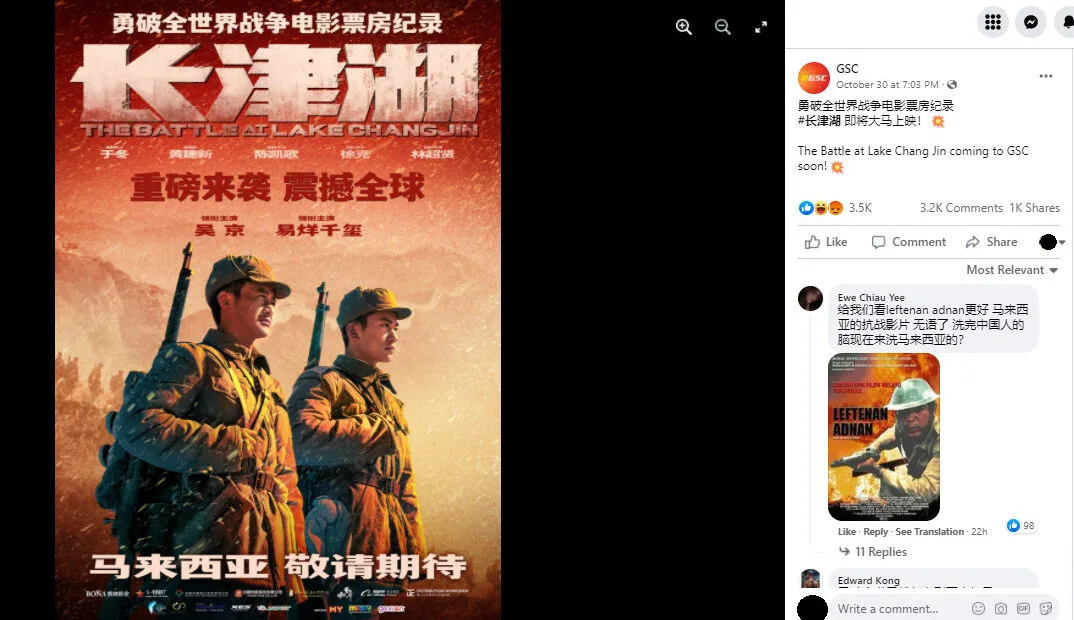
Task: Zoom in on the photo
Action: (x=684, y=27)
